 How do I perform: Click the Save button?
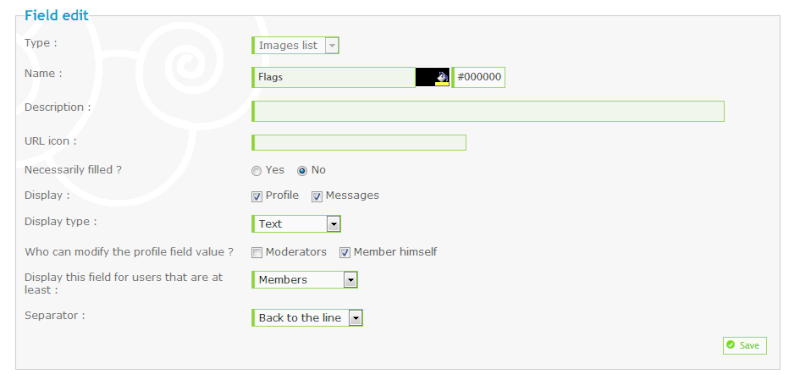coord(745,345)
